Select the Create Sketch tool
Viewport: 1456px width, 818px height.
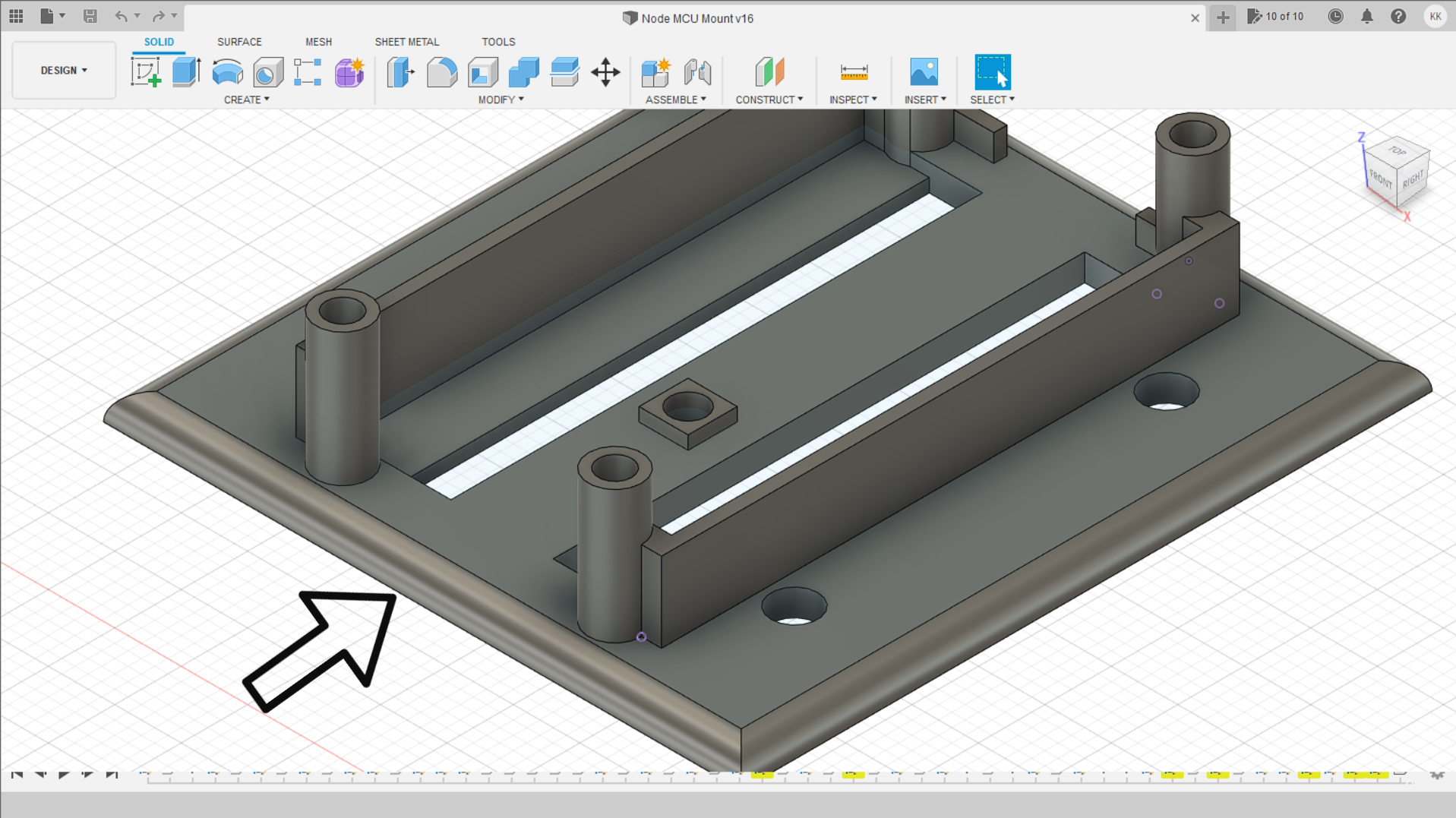[x=146, y=72]
